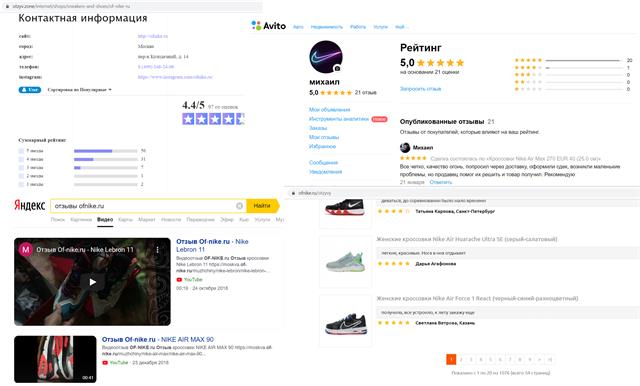Click the blue User badge icon

coord(30,90)
